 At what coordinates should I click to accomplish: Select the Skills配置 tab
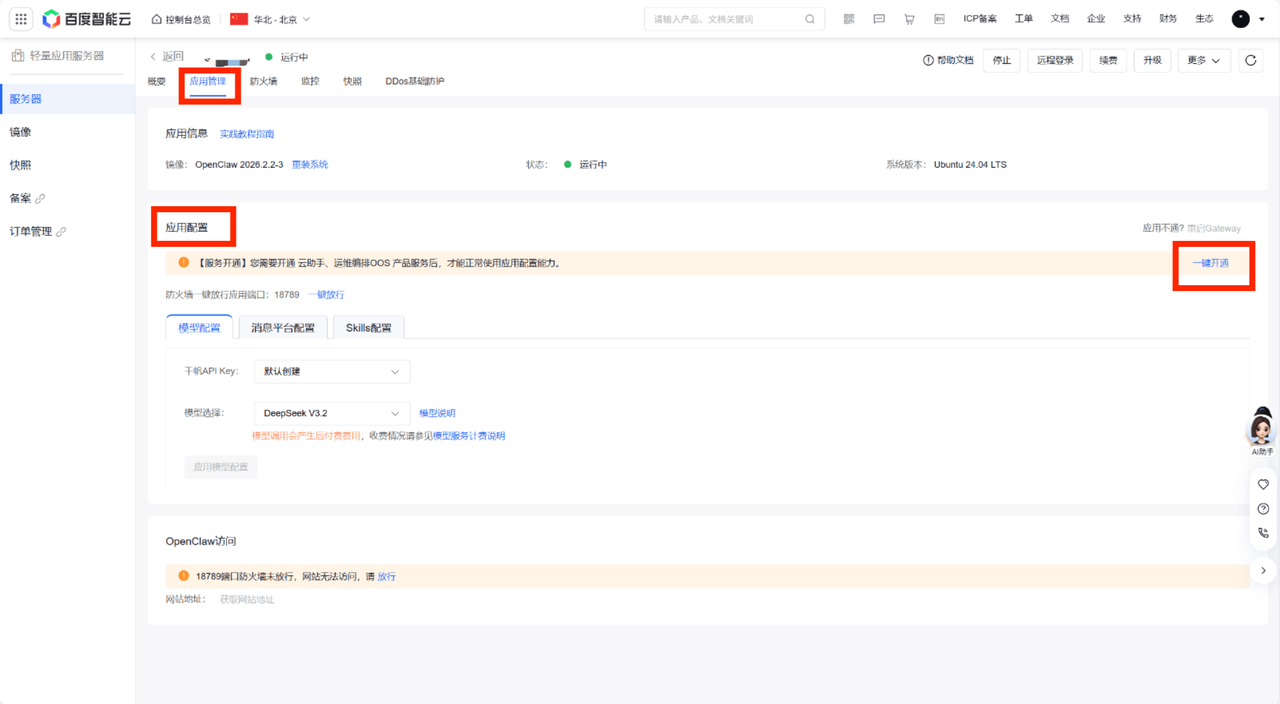(368, 328)
